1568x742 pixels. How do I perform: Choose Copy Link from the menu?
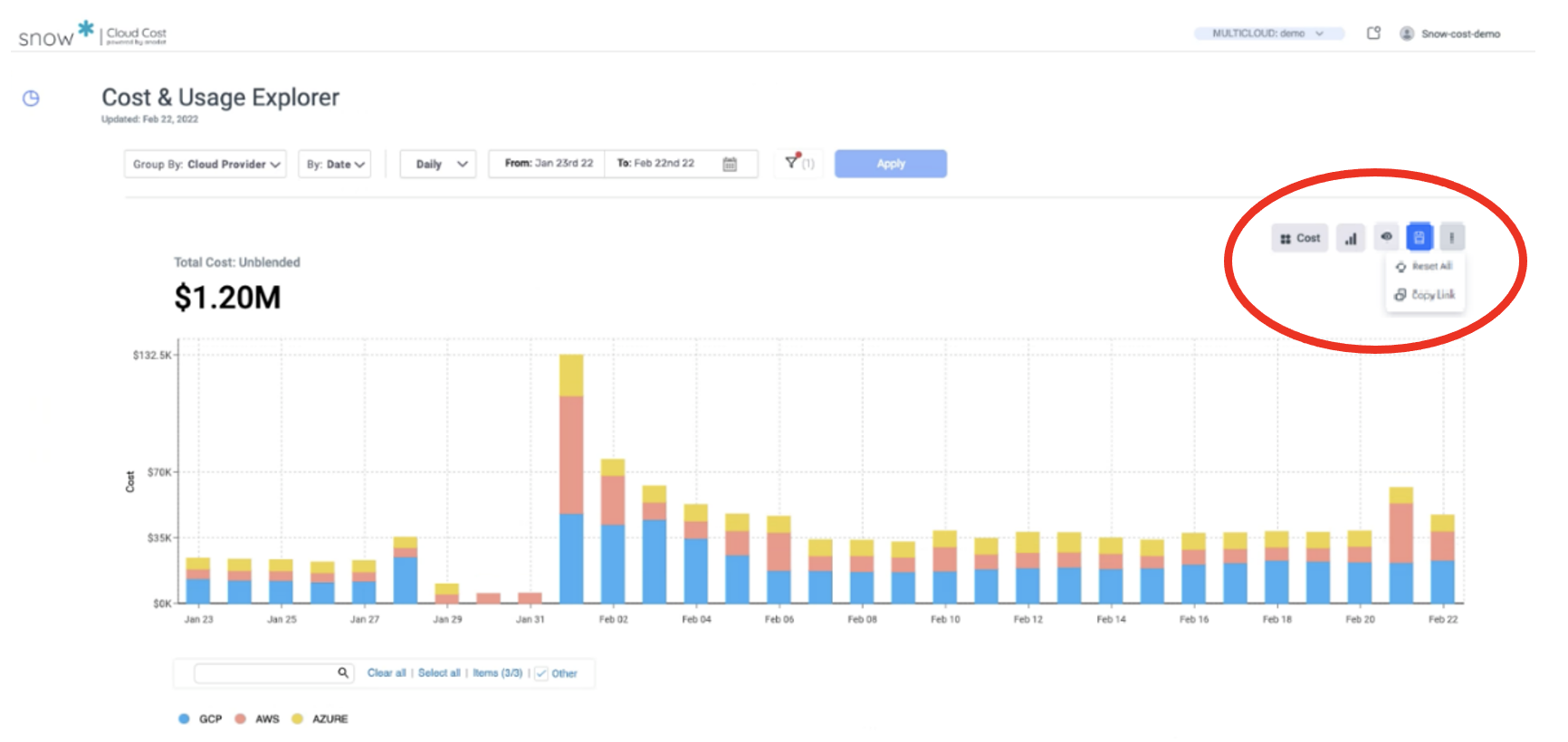point(1425,295)
